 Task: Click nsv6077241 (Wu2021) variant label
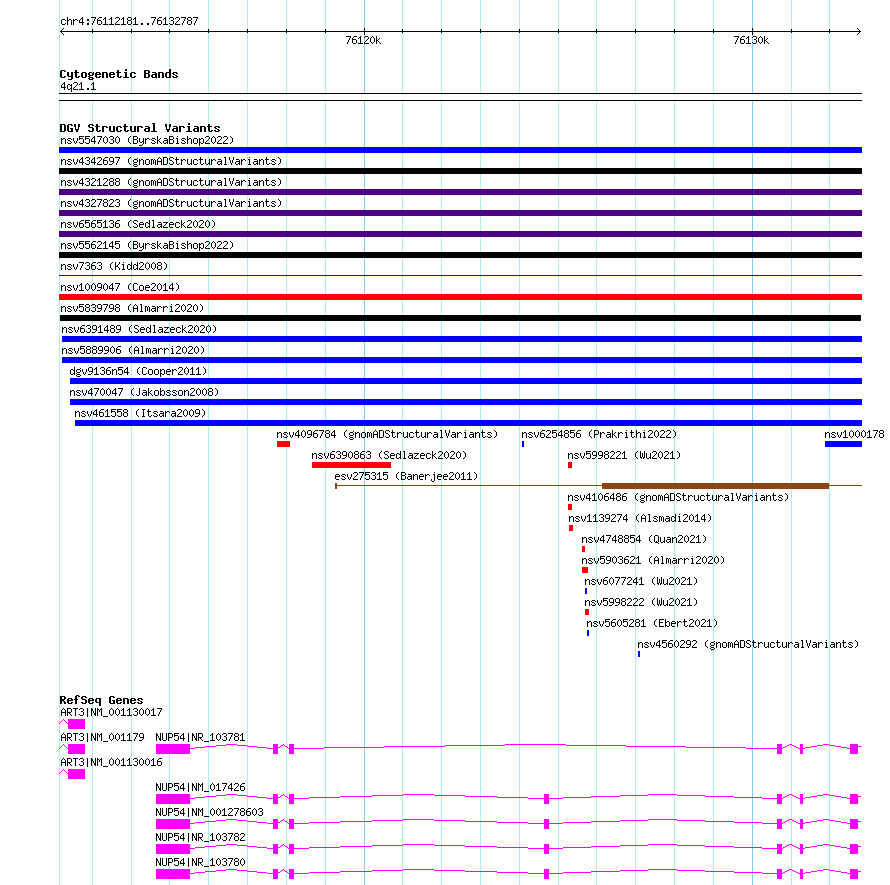[641, 581]
